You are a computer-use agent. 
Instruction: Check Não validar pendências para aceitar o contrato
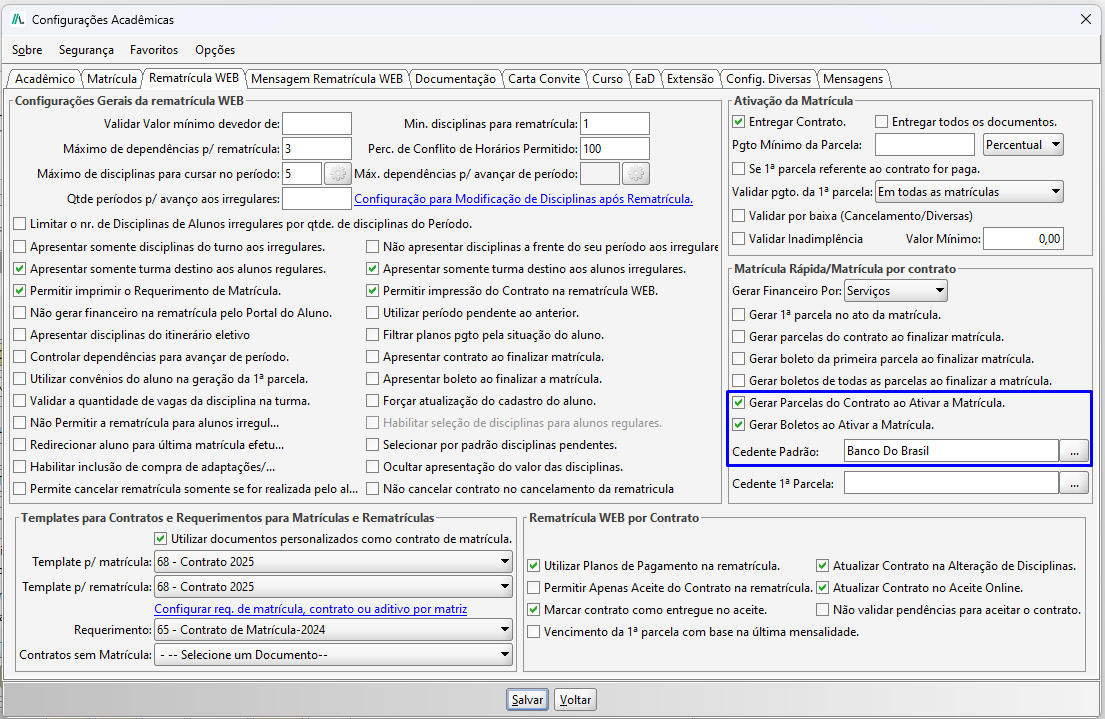(822, 610)
